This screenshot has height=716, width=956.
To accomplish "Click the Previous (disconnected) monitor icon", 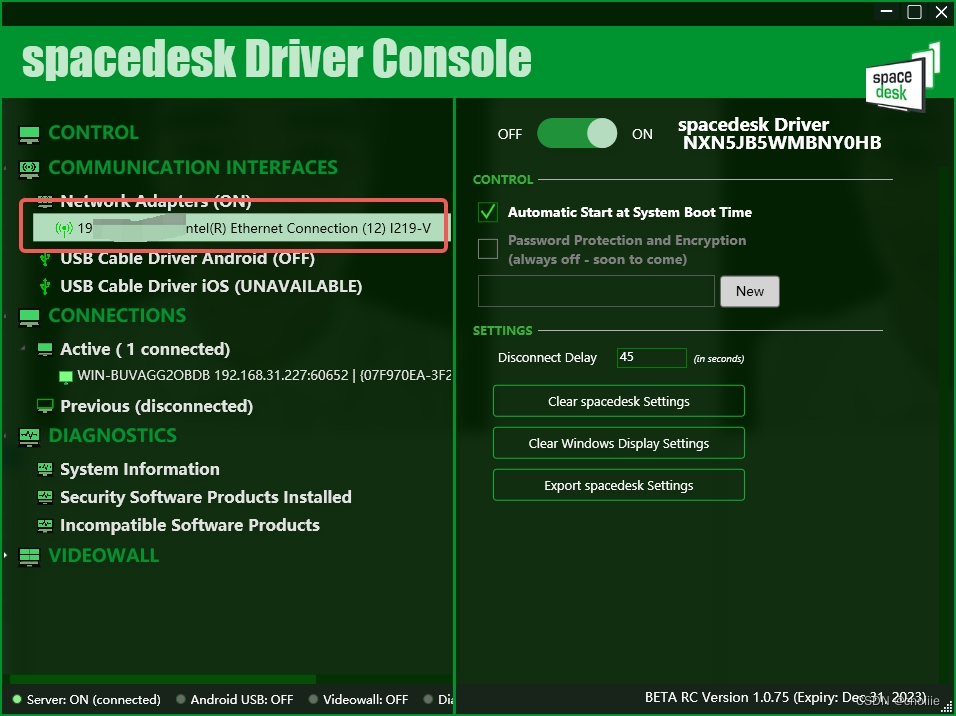I will 45,406.
